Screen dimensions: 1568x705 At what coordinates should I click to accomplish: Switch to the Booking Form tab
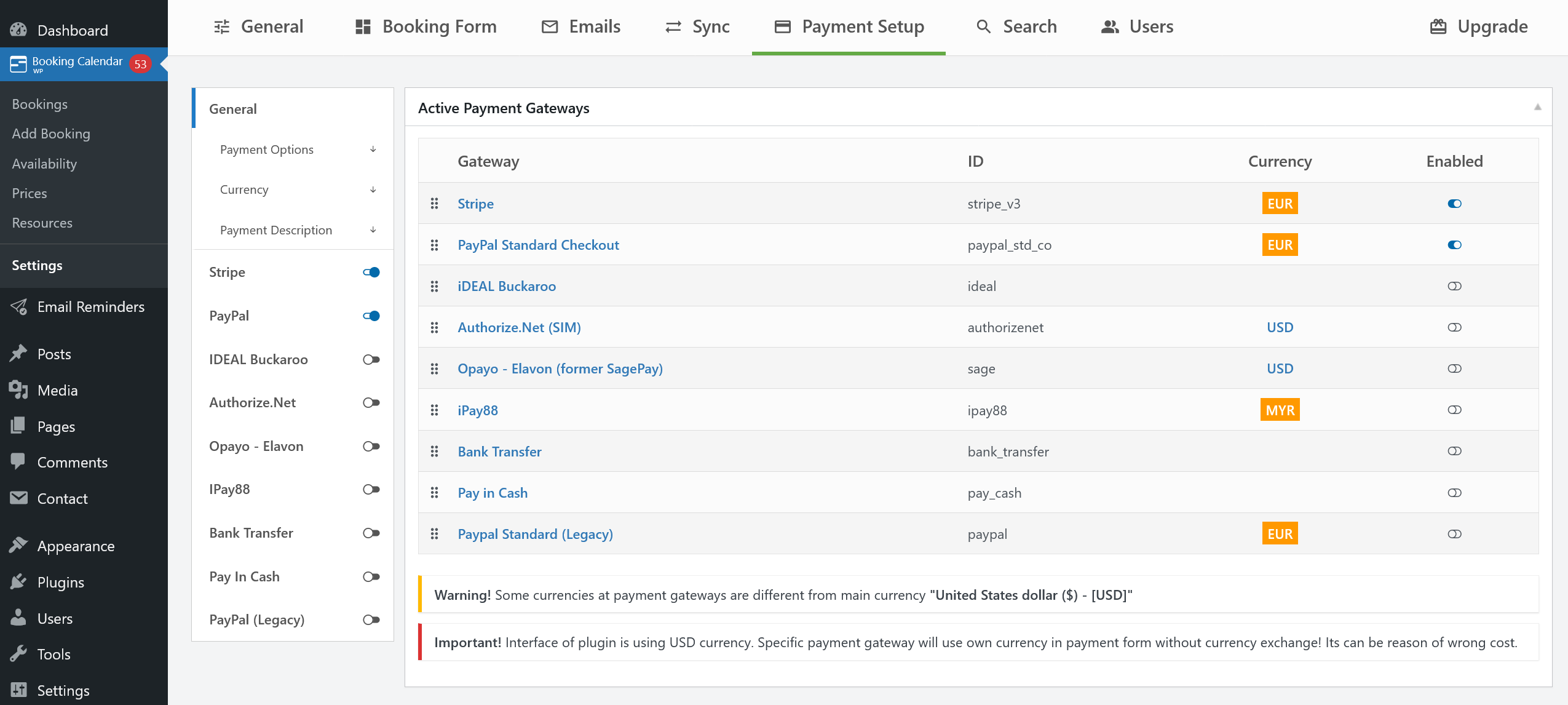426,26
